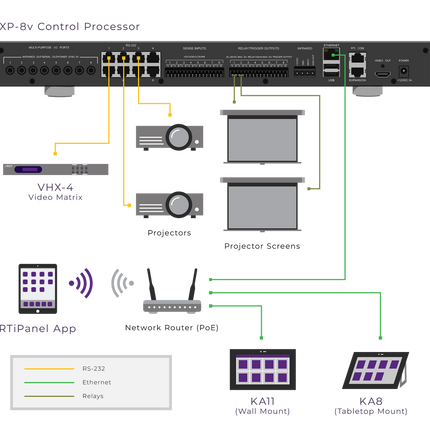430x430 pixels.
Task: Click the Power jack on the processor
Action: coord(404,71)
